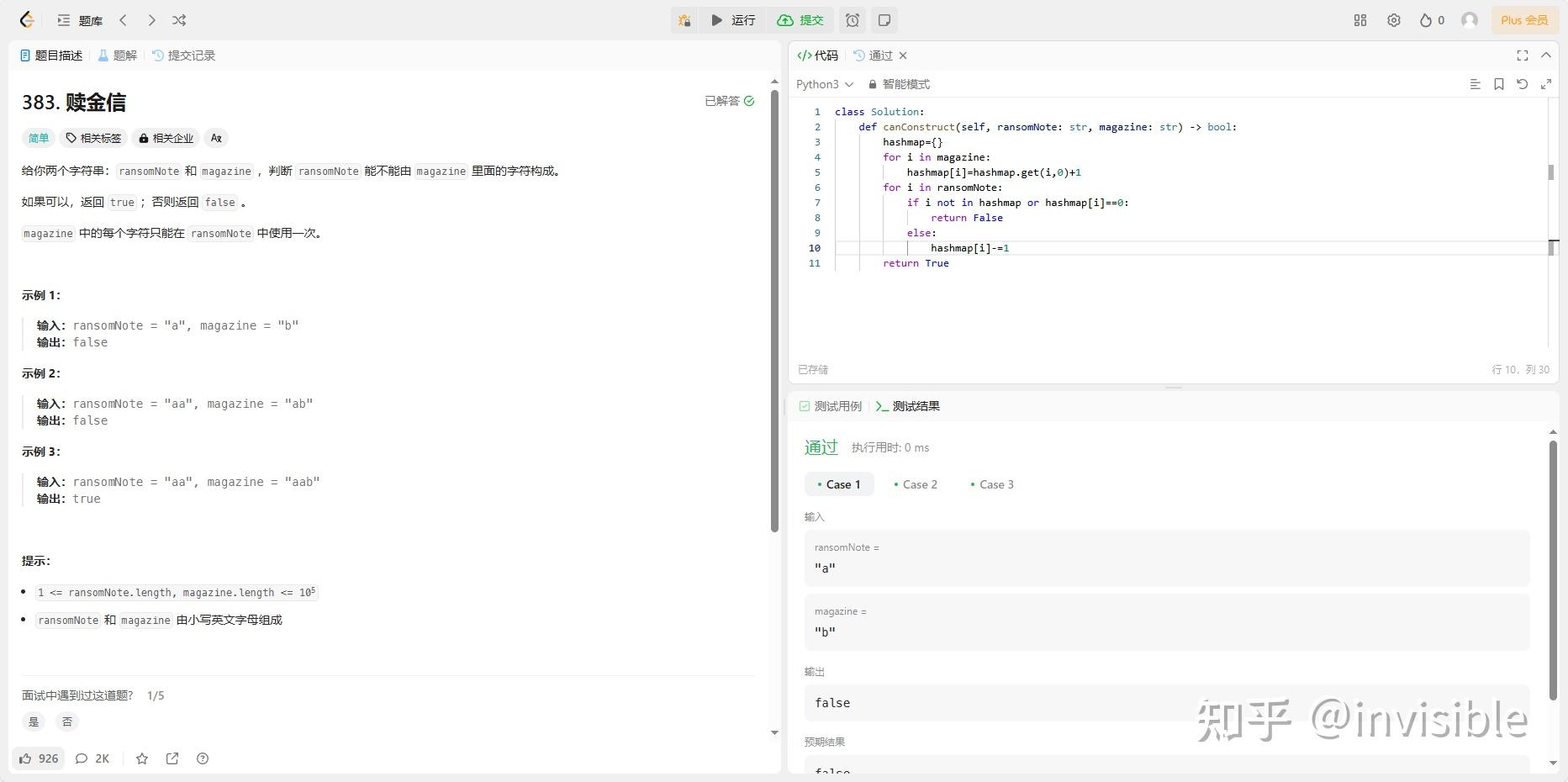Answer 否 for interview encounter question

coord(67,721)
